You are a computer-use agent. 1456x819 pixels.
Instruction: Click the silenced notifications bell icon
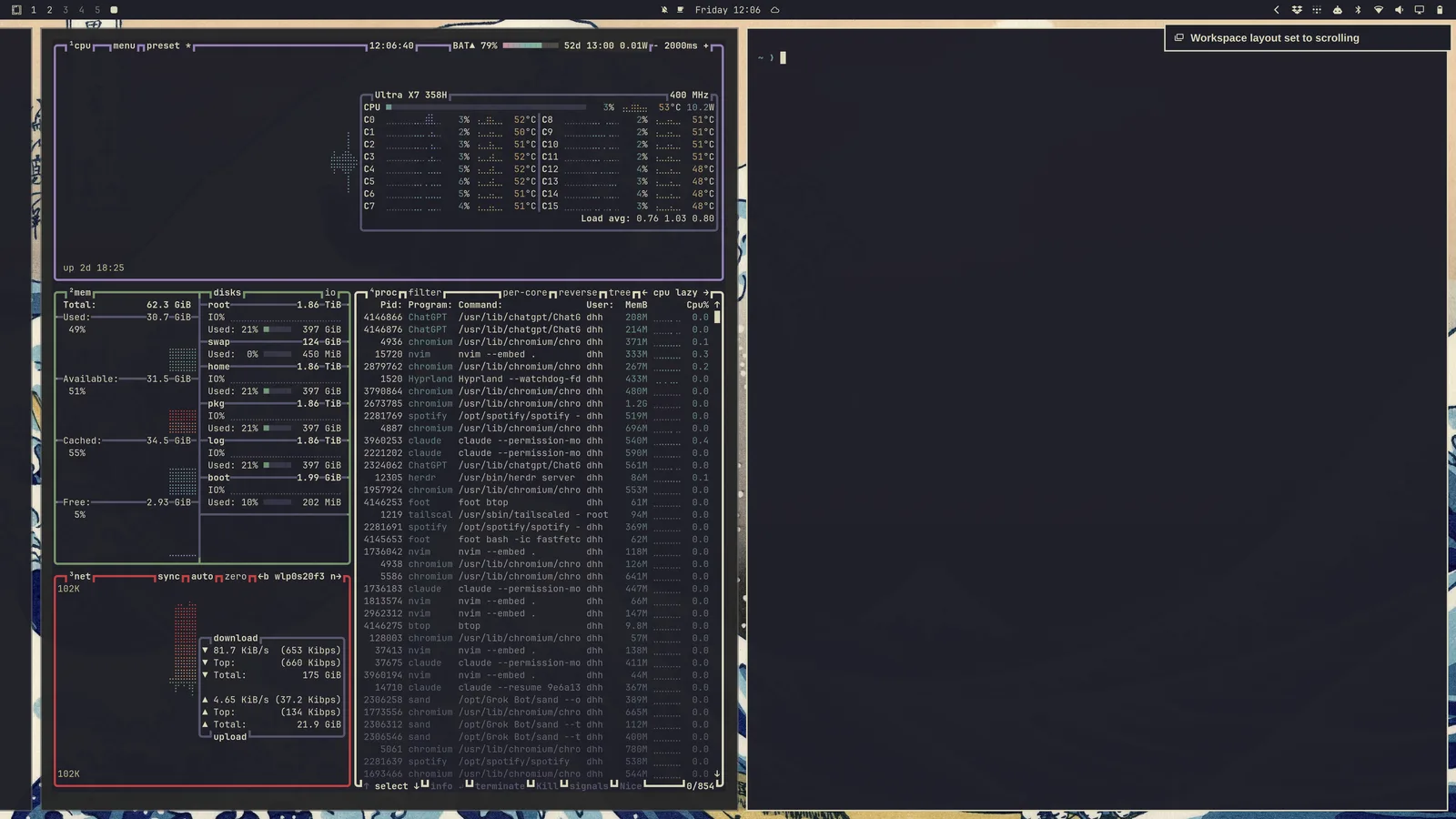tap(664, 10)
